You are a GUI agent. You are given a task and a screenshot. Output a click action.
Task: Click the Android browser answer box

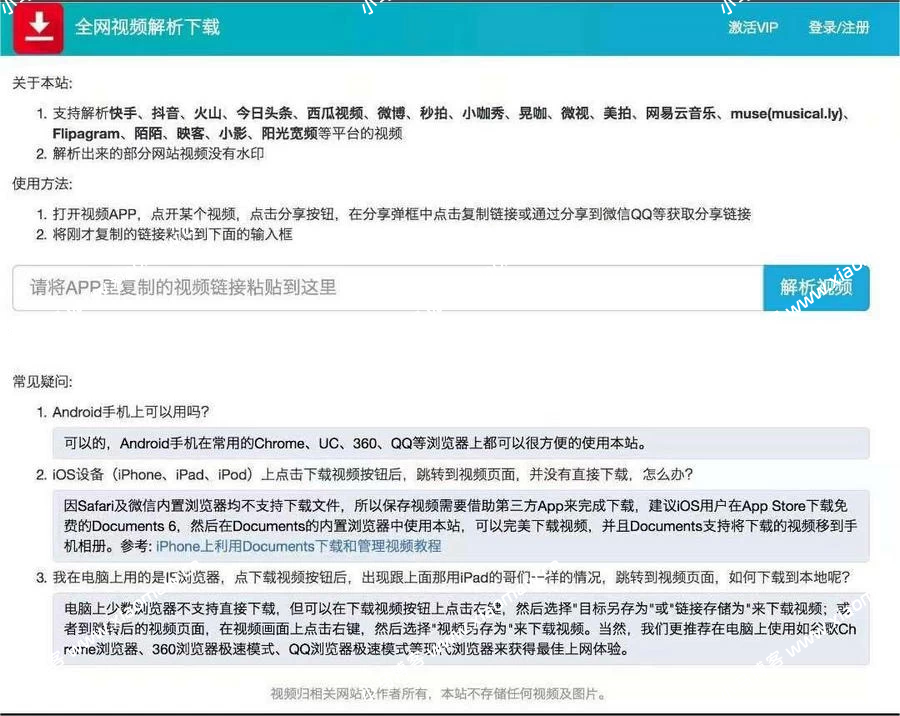coord(460,442)
